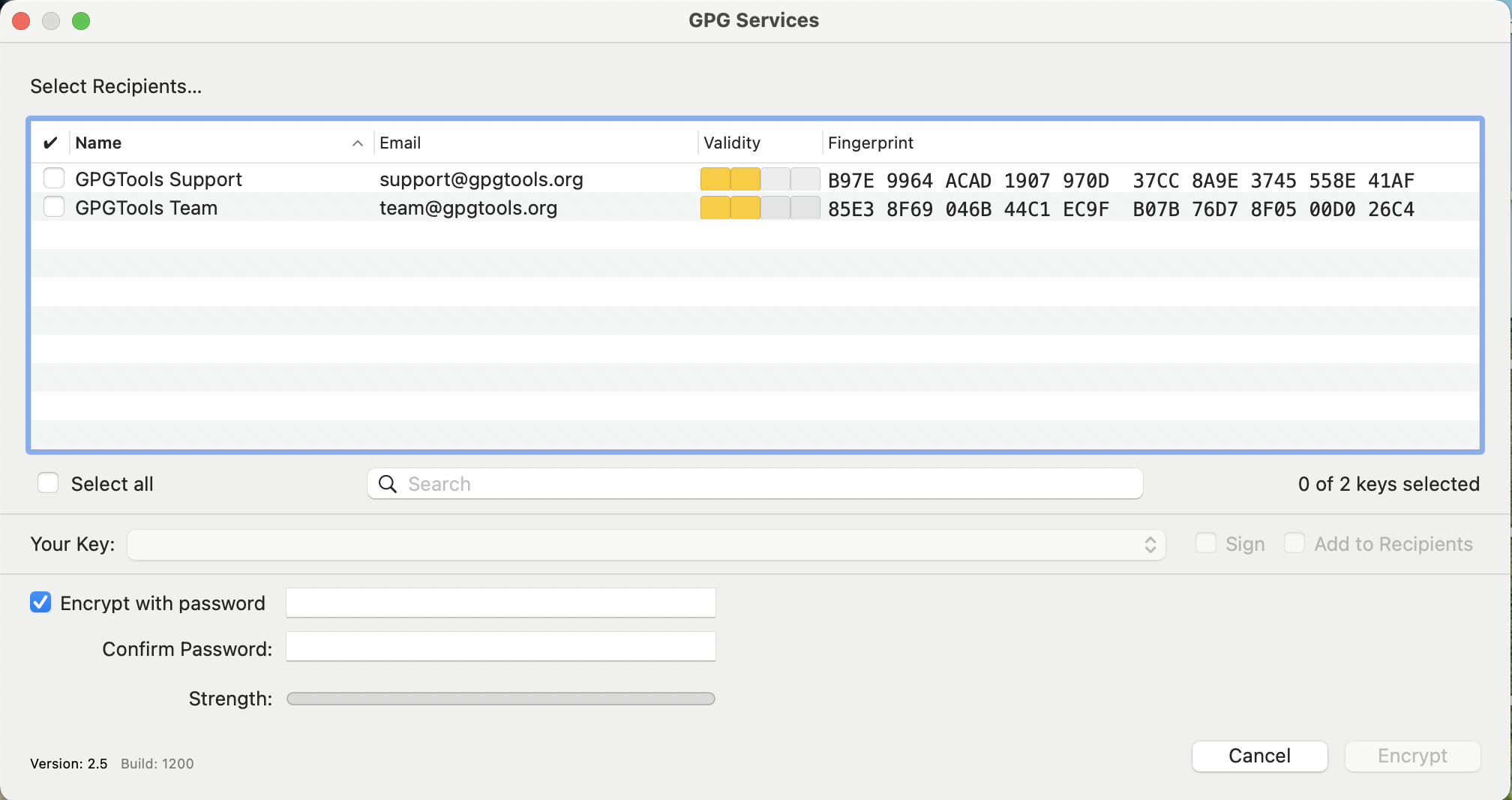Screen dimensions: 1512x800
Task: Click the Encrypt with password input field
Action: 501,603
